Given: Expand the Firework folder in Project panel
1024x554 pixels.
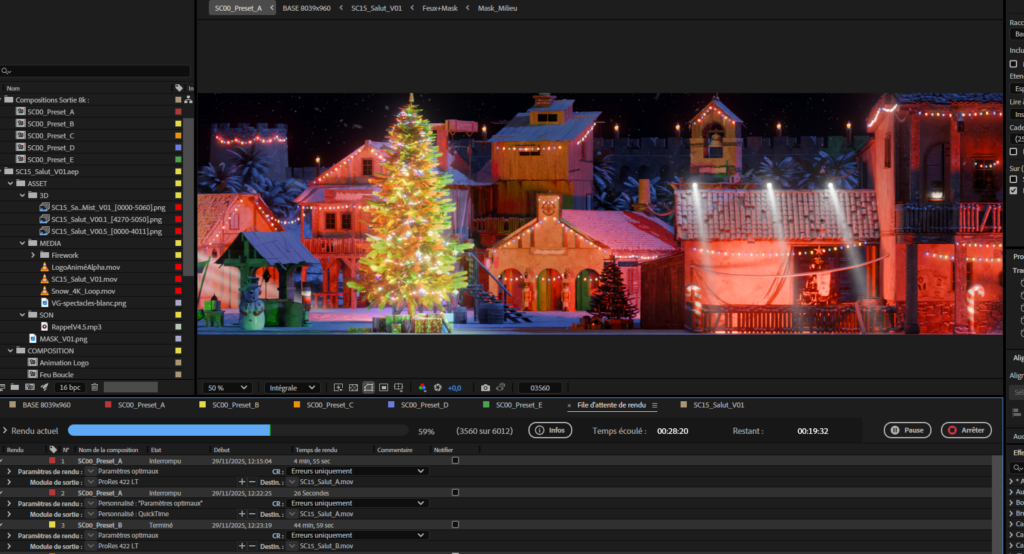Looking at the screenshot, I should click(32, 255).
